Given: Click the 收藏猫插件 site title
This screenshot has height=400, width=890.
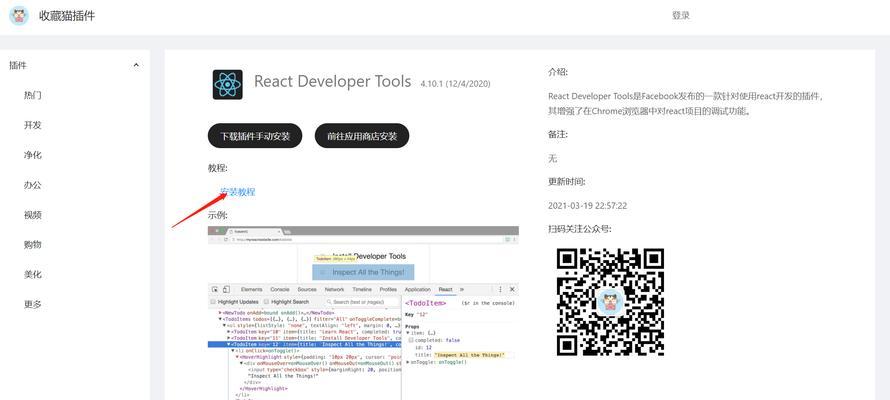Looking at the screenshot, I should [67, 16].
